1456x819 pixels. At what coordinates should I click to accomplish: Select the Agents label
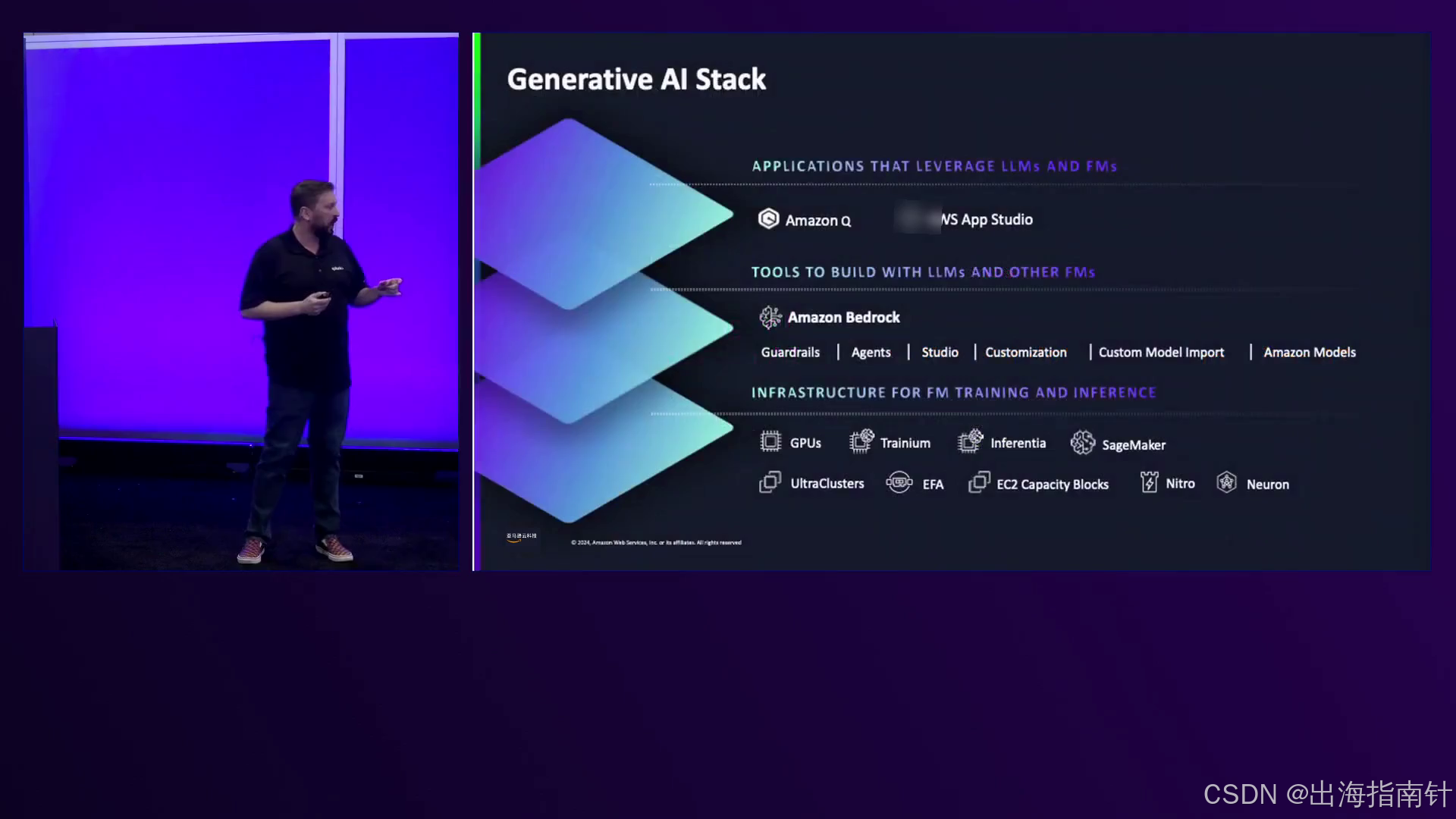tap(871, 353)
